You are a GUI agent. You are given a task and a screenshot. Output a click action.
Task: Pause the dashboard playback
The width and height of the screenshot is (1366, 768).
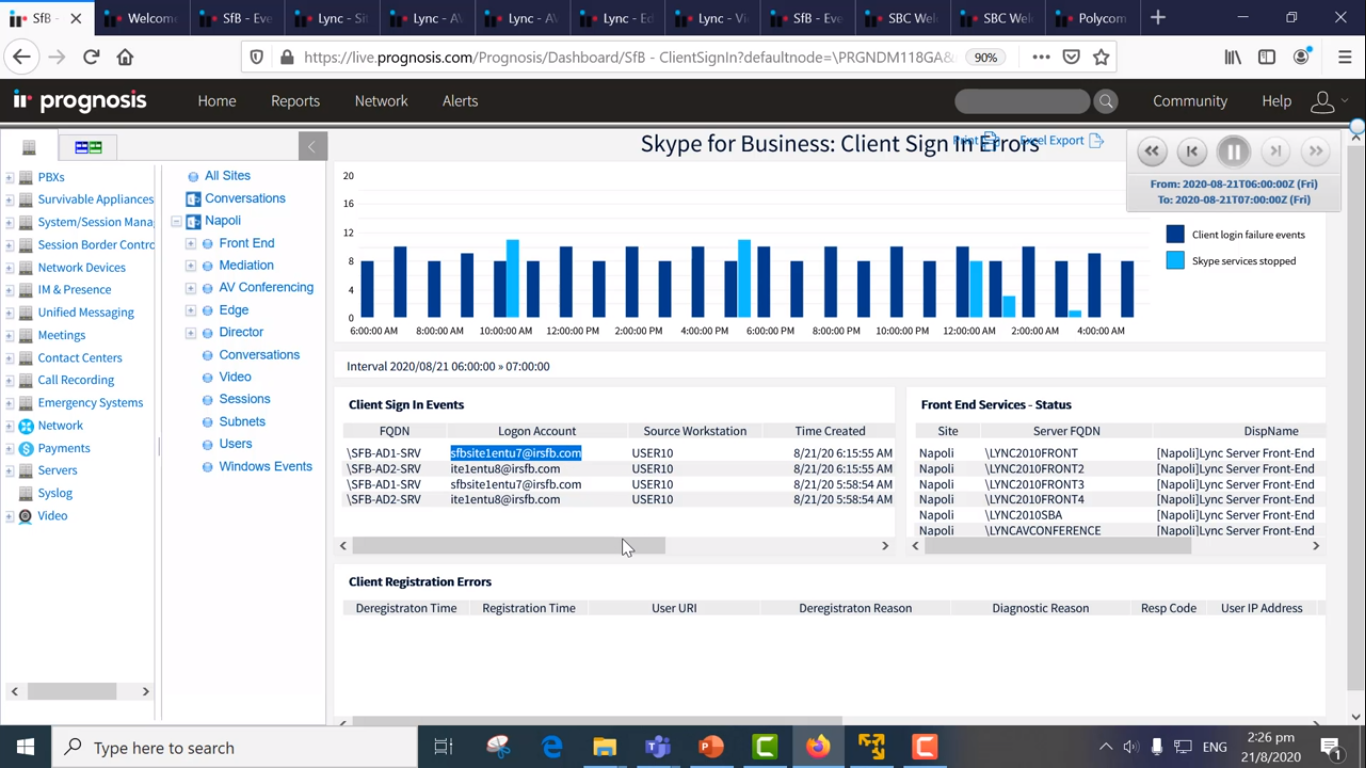[x=1234, y=151]
